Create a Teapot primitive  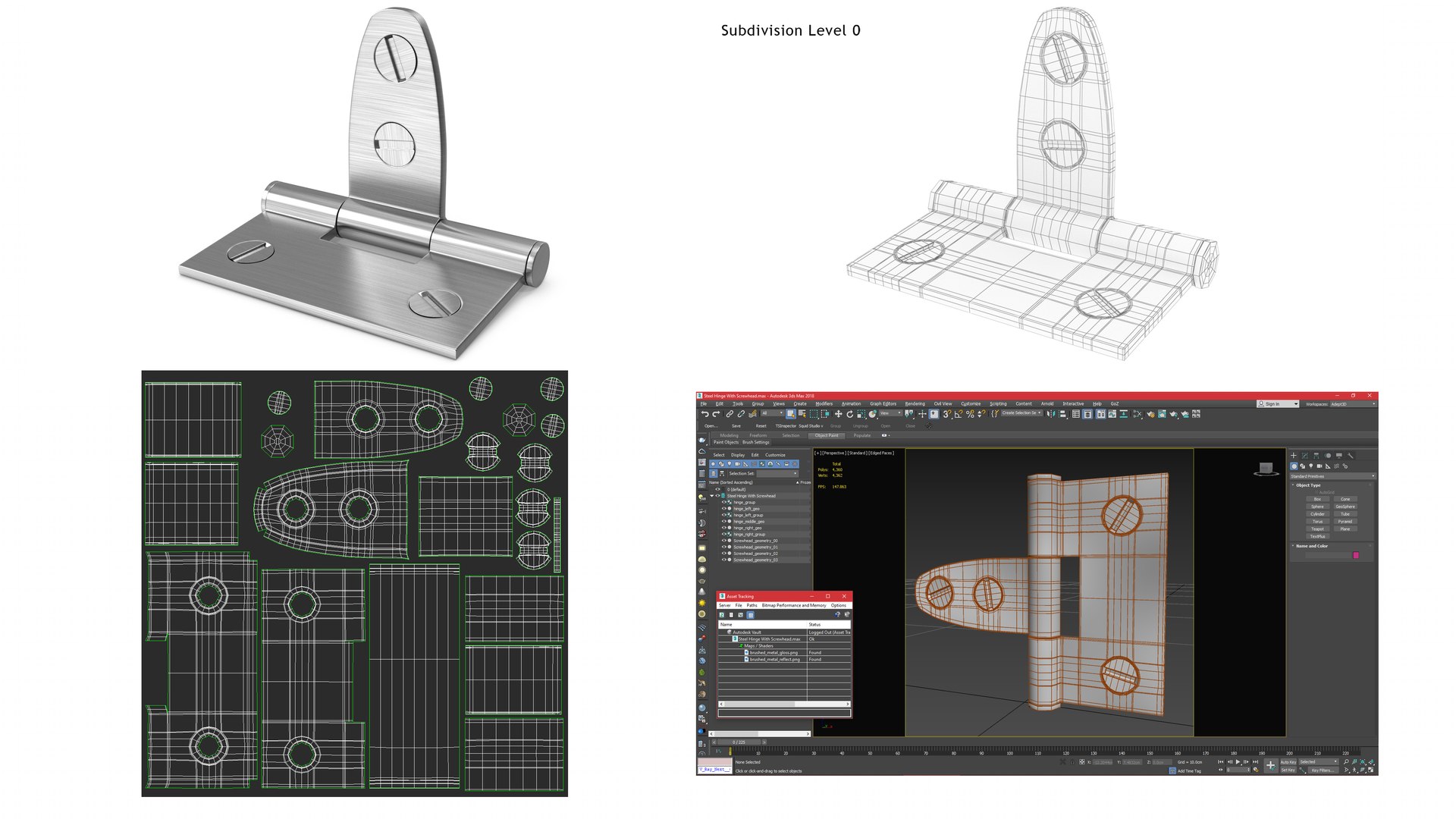pyautogui.click(x=1318, y=529)
